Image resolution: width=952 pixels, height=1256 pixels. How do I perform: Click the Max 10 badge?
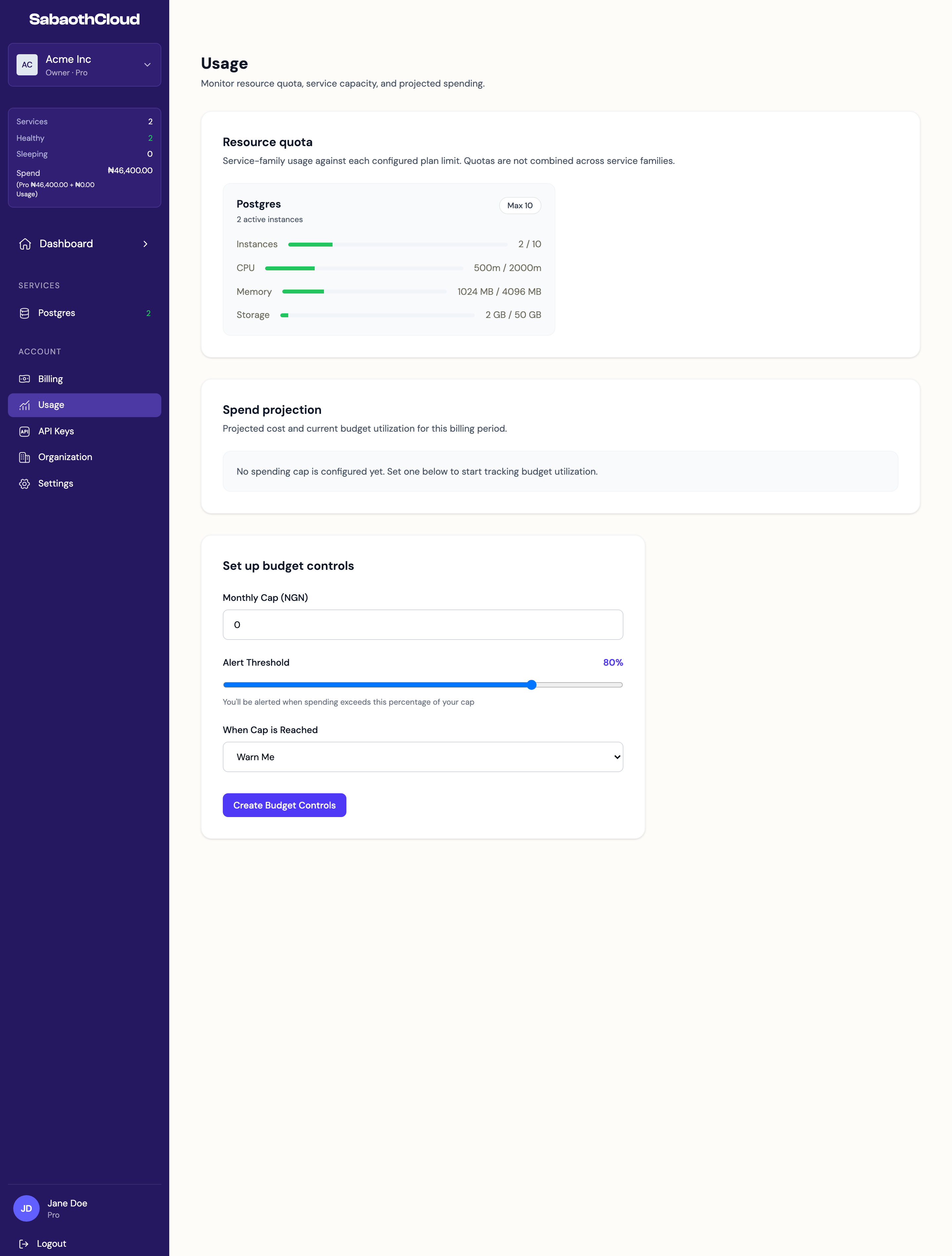coord(520,206)
